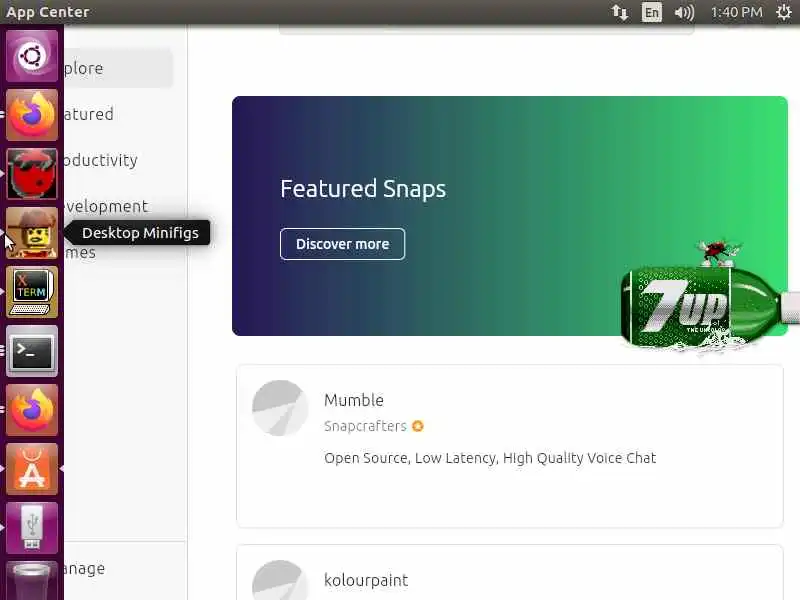The width and height of the screenshot is (800, 600).
Task: Open the Development category in sidebar
Action: pyautogui.click(x=118, y=206)
